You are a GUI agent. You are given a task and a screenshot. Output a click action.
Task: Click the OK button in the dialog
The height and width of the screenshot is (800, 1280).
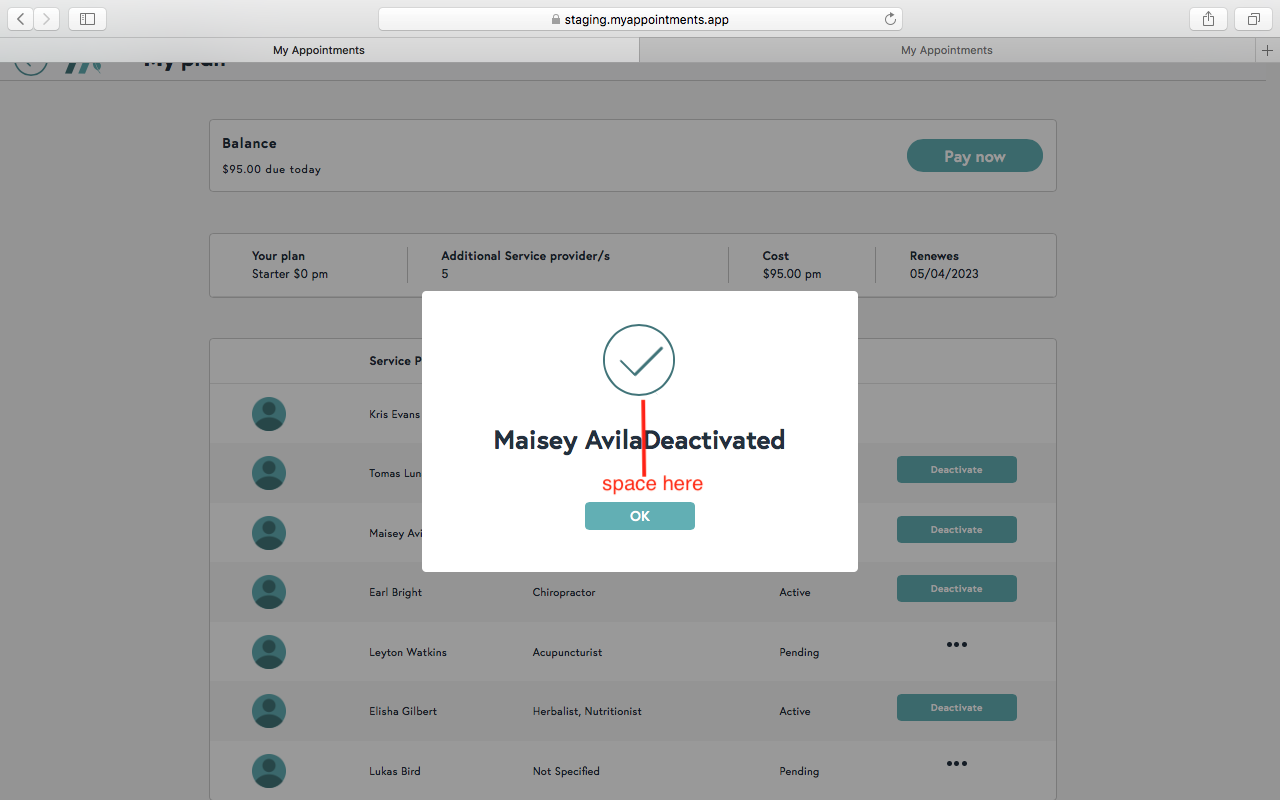click(x=639, y=516)
